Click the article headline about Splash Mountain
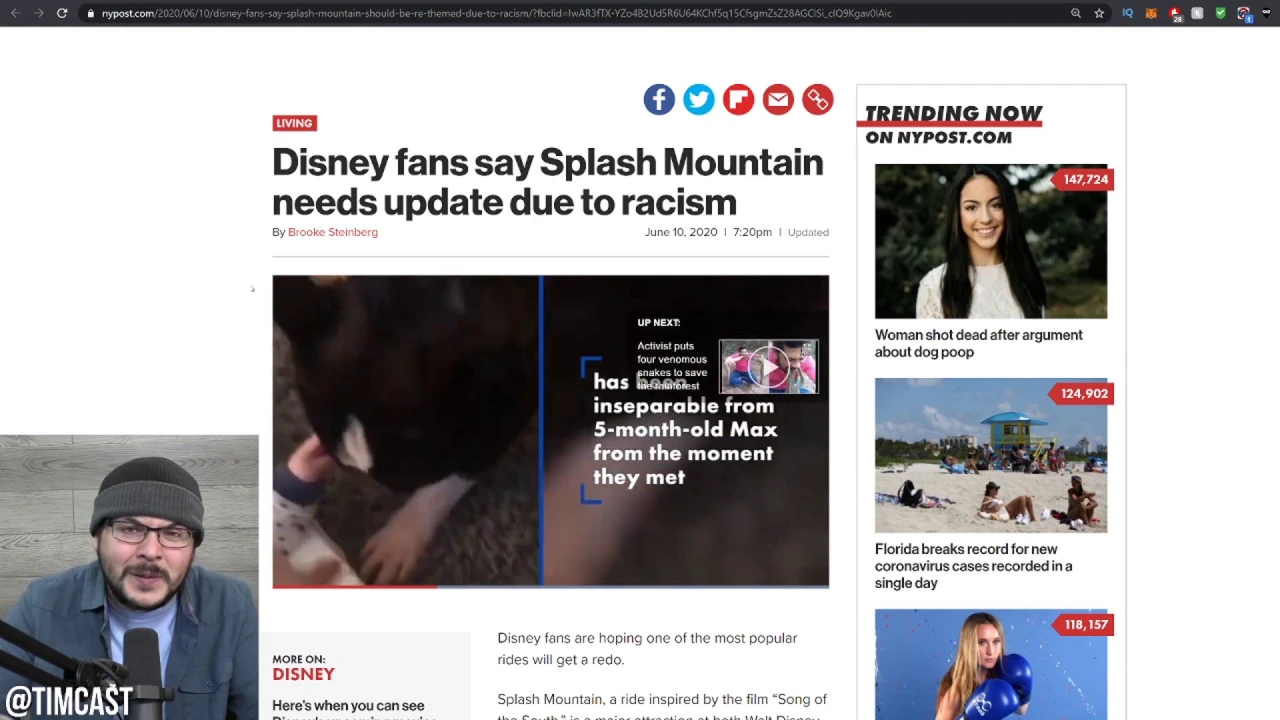 [547, 182]
